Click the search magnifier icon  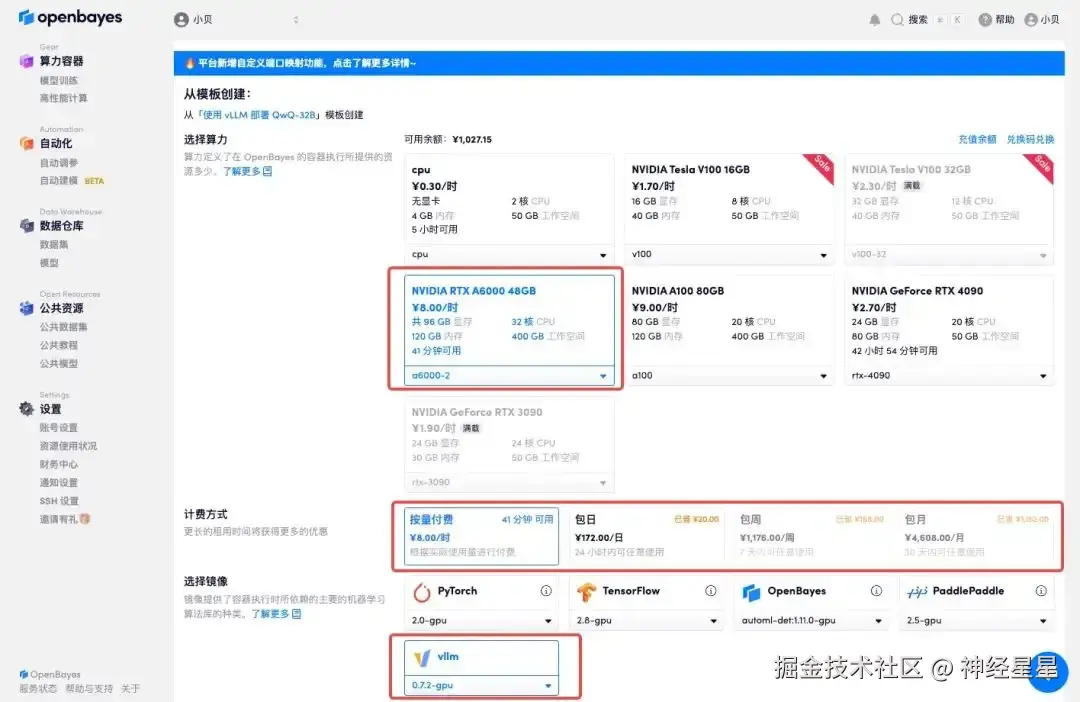click(897, 20)
